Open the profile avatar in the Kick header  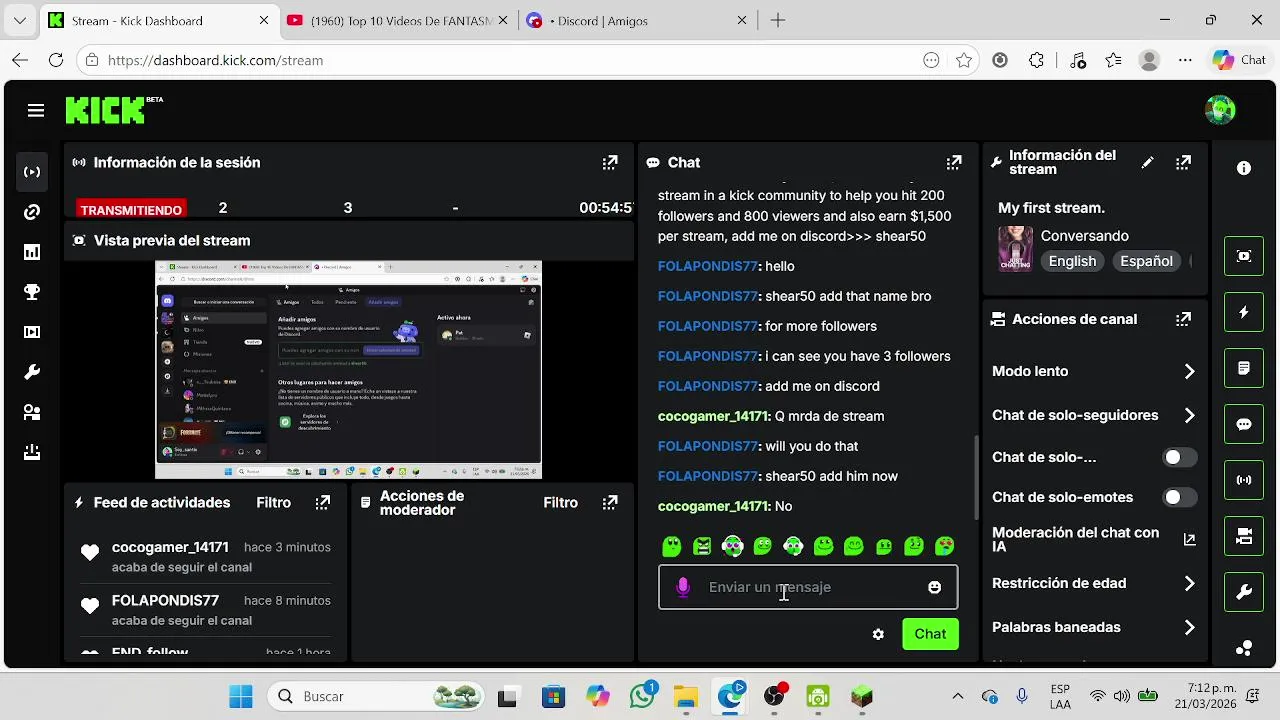point(1220,110)
